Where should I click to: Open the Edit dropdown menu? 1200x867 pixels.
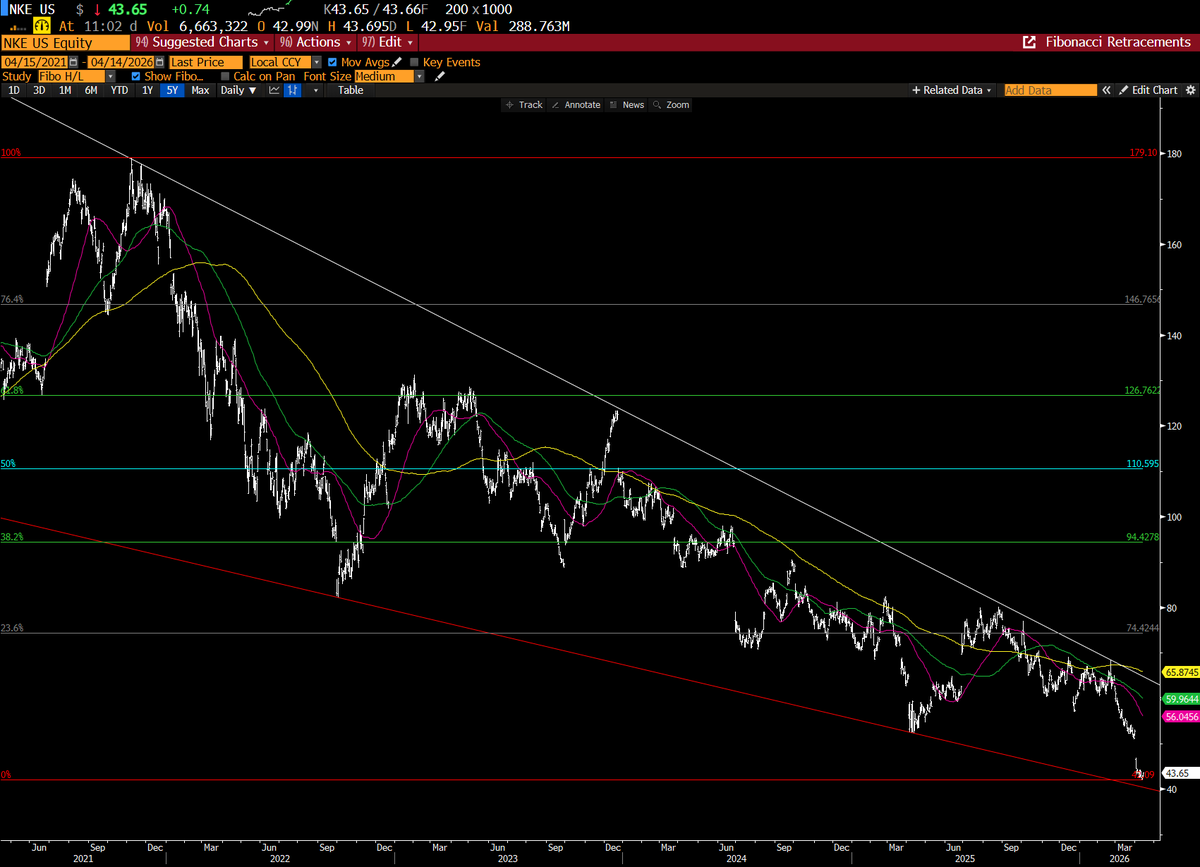389,43
